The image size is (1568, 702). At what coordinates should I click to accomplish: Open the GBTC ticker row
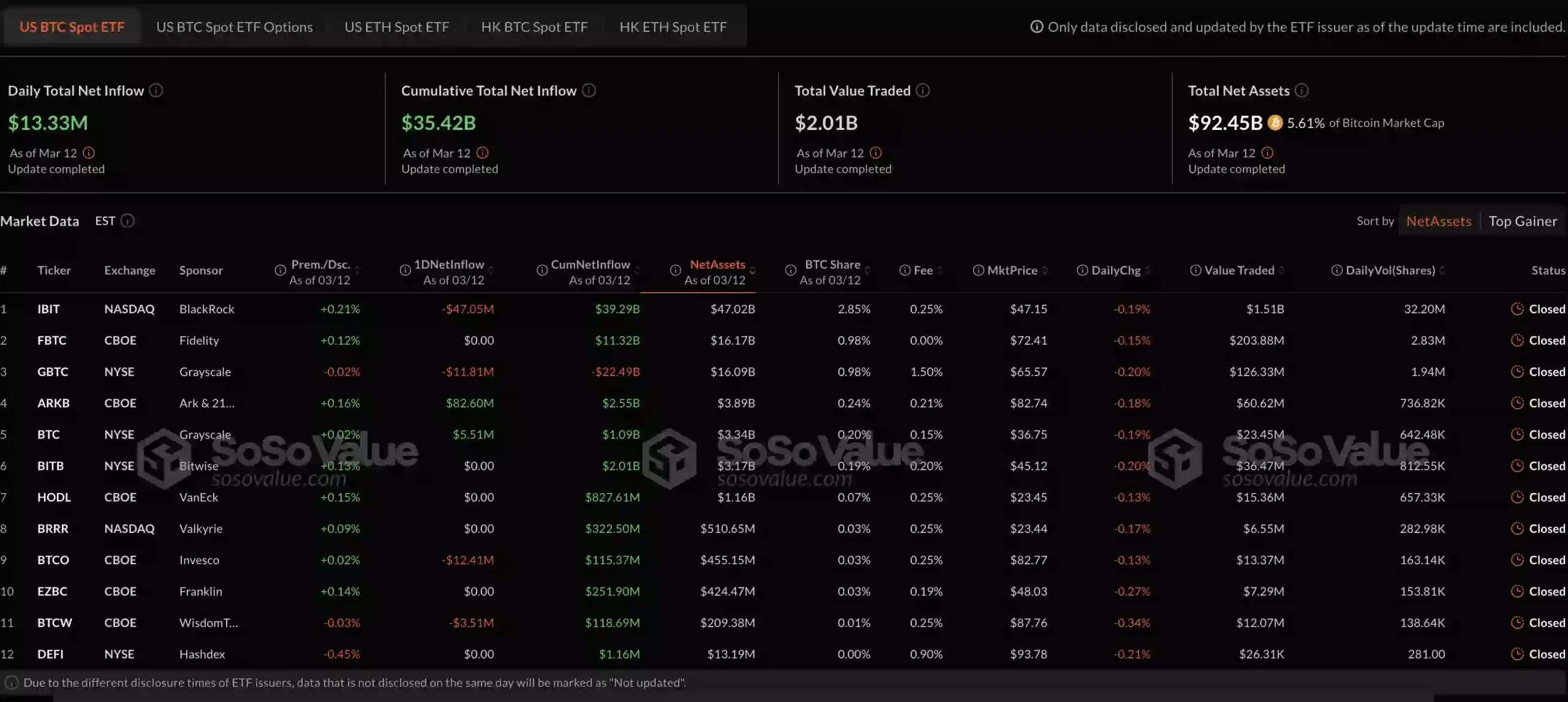coord(53,372)
